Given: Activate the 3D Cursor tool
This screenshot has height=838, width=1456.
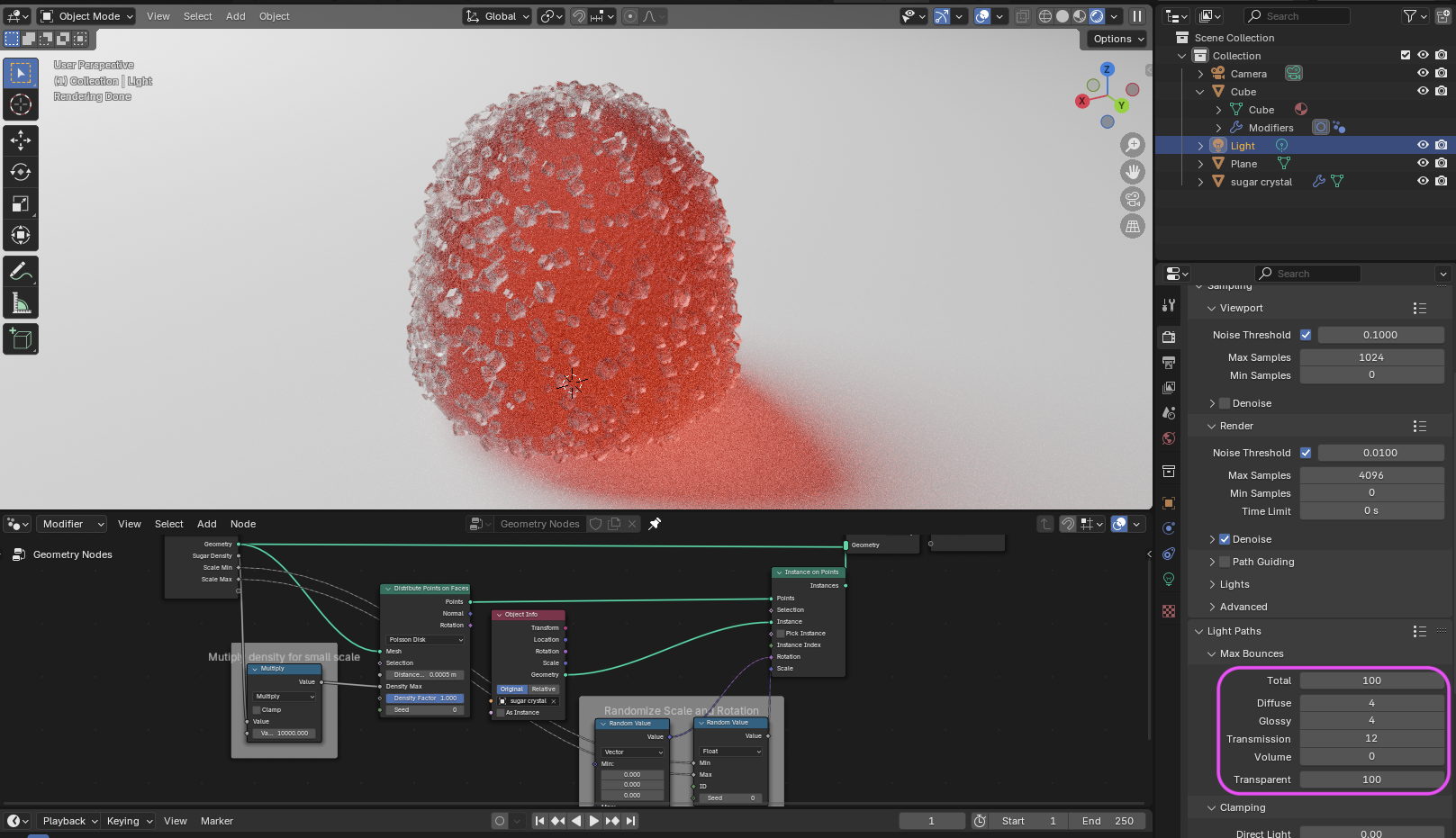Looking at the screenshot, I should point(21,104).
